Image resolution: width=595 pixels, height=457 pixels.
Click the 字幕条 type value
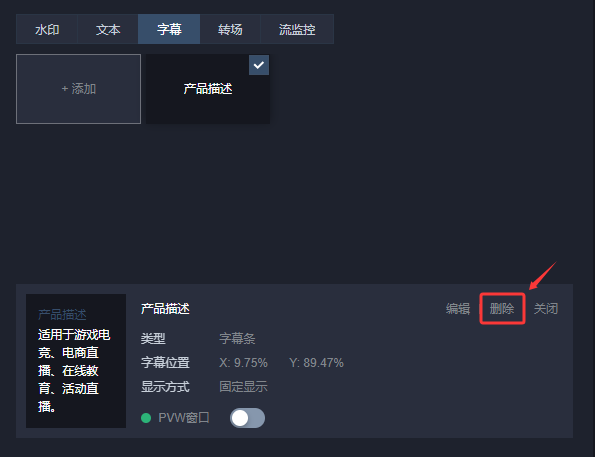pyautogui.click(x=237, y=338)
